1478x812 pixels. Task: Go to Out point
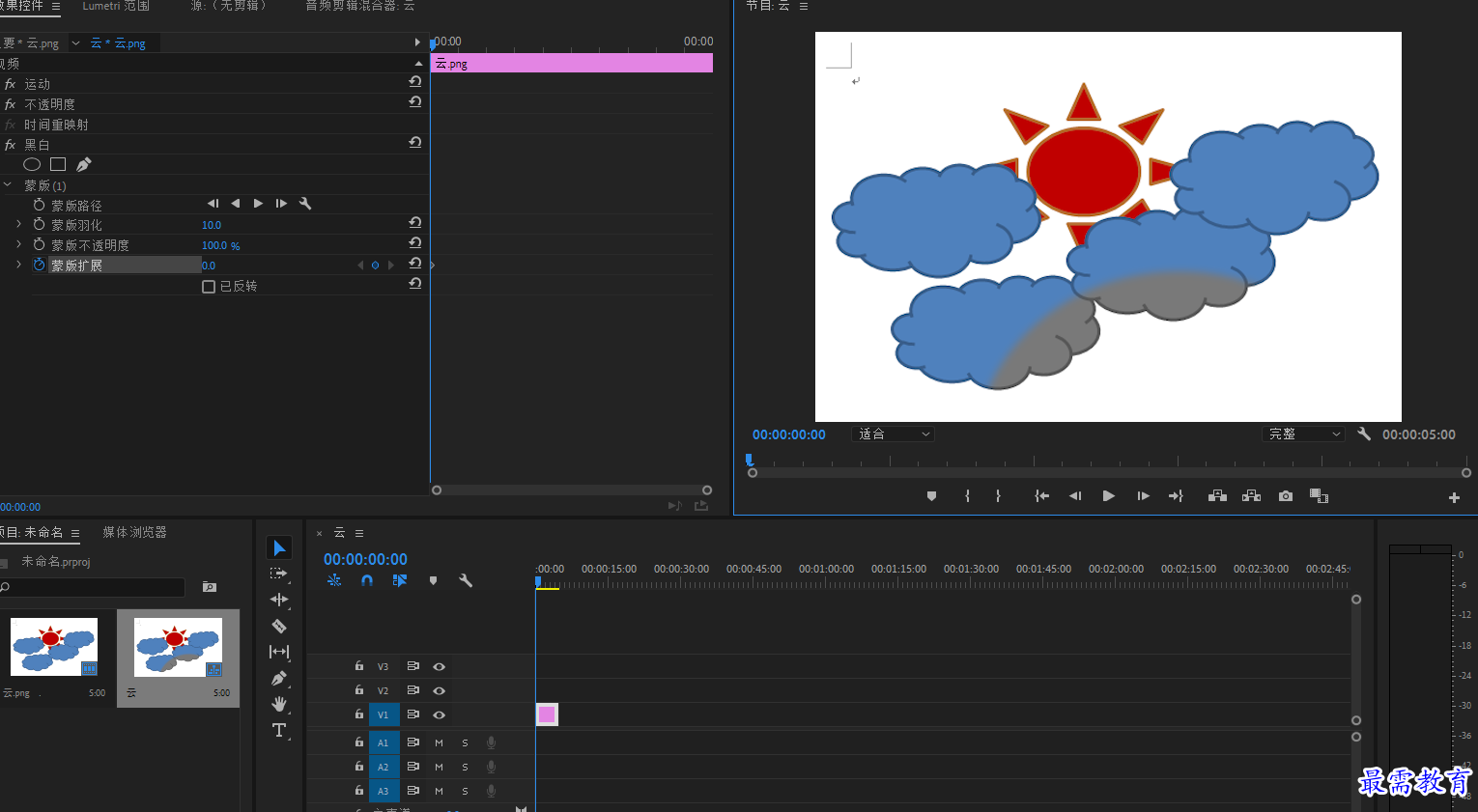pyautogui.click(x=1176, y=496)
